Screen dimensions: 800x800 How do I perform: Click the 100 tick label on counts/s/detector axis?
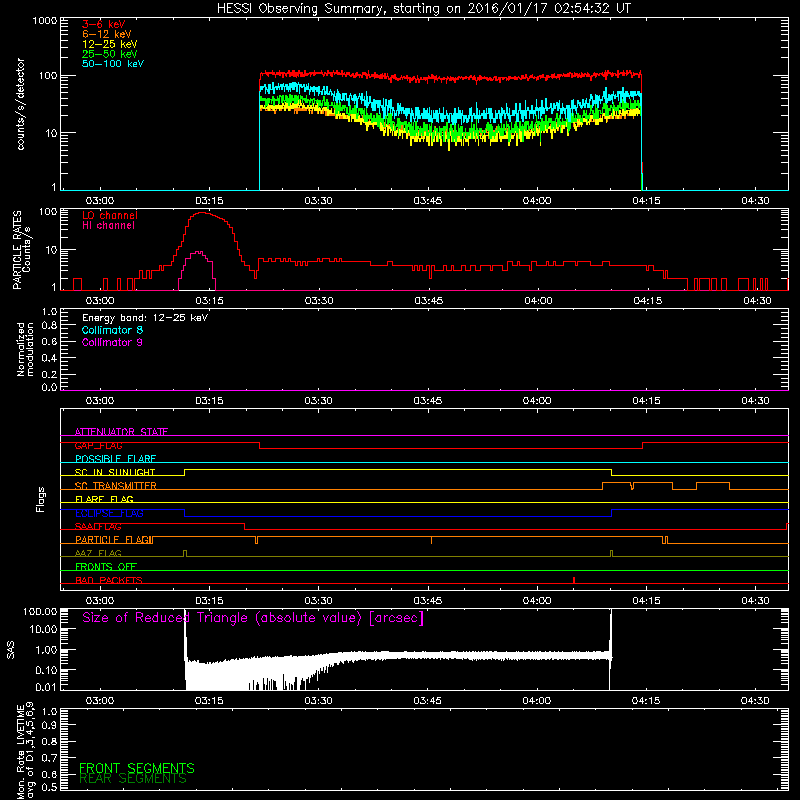[x=47, y=76]
